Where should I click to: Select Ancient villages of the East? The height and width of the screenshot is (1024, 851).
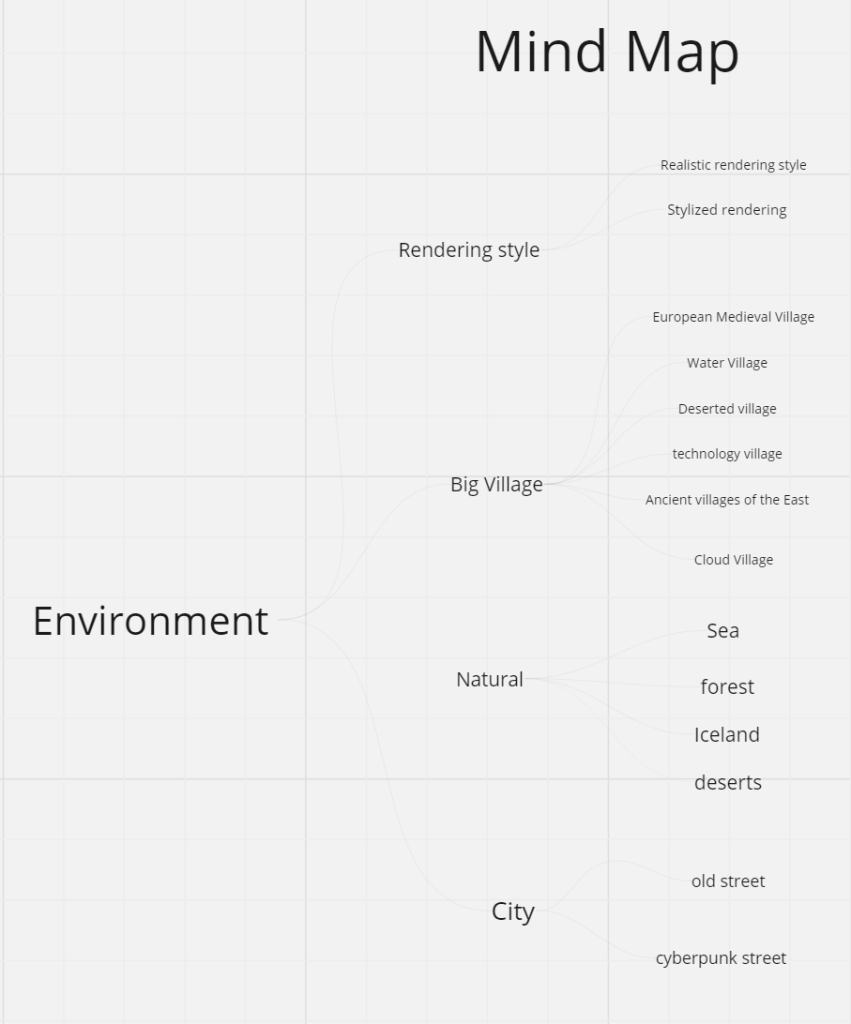pos(727,500)
